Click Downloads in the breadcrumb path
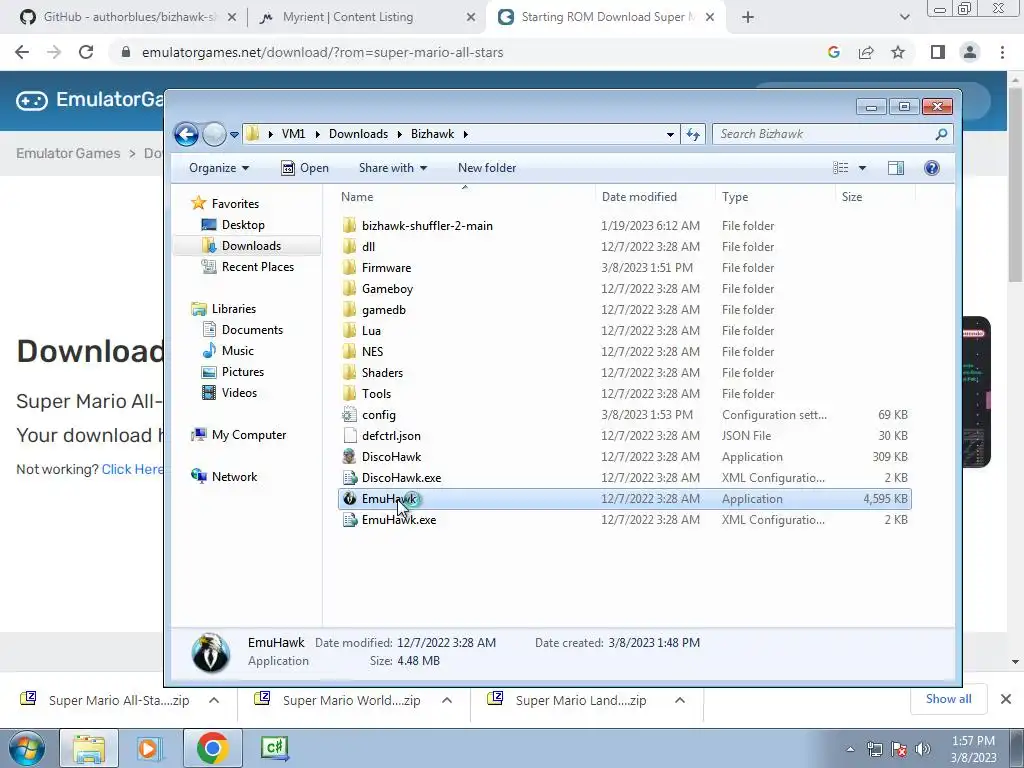The height and width of the screenshot is (768, 1024). click(358, 134)
